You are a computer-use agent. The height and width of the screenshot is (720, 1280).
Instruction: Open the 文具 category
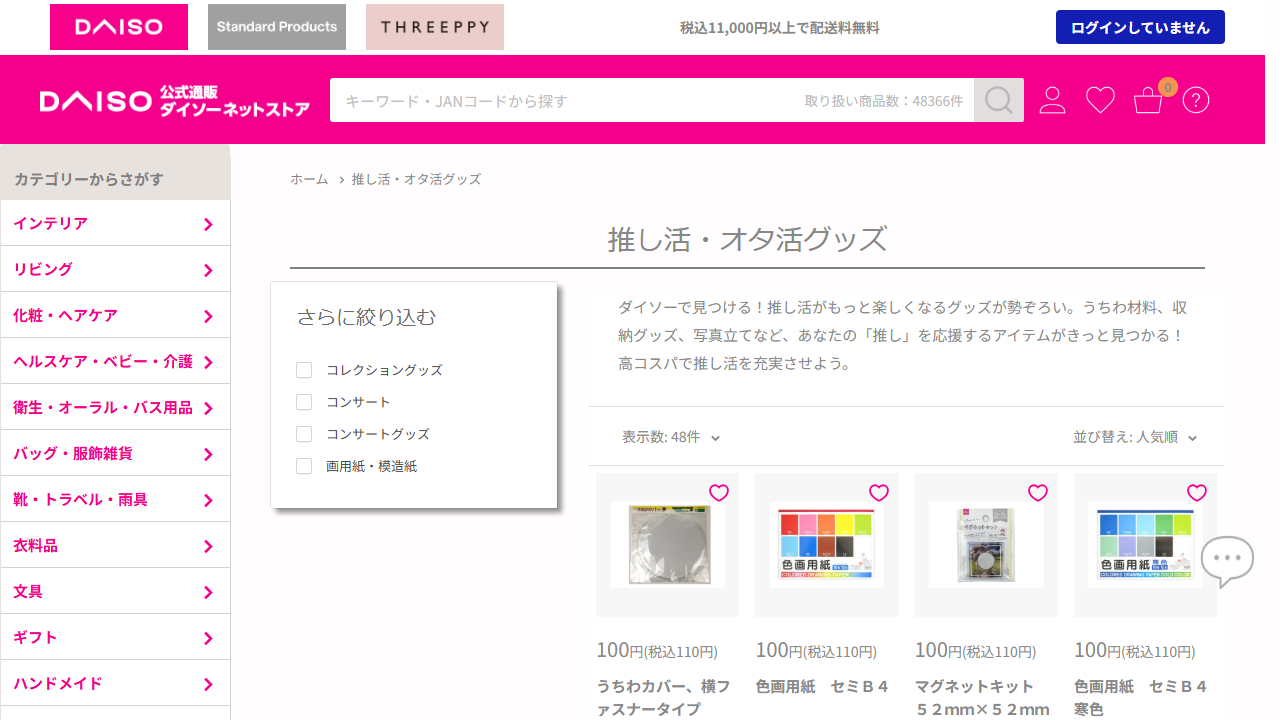pos(115,591)
